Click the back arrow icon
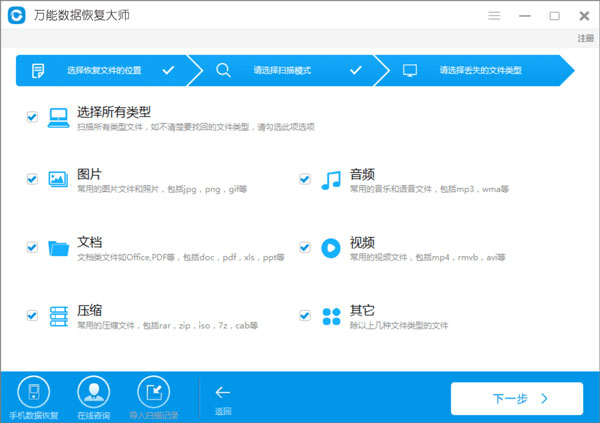The width and height of the screenshot is (600, 423). coord(223,393)
